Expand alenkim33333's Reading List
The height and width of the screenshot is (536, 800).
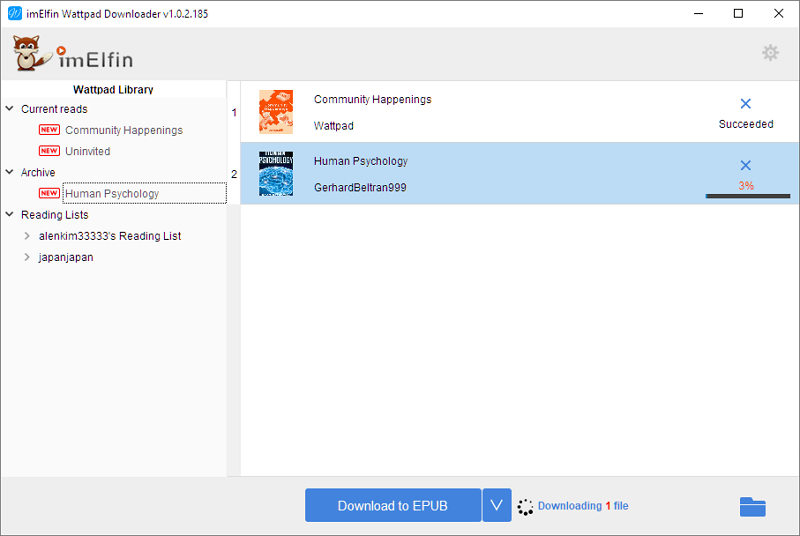click(27, 236)
